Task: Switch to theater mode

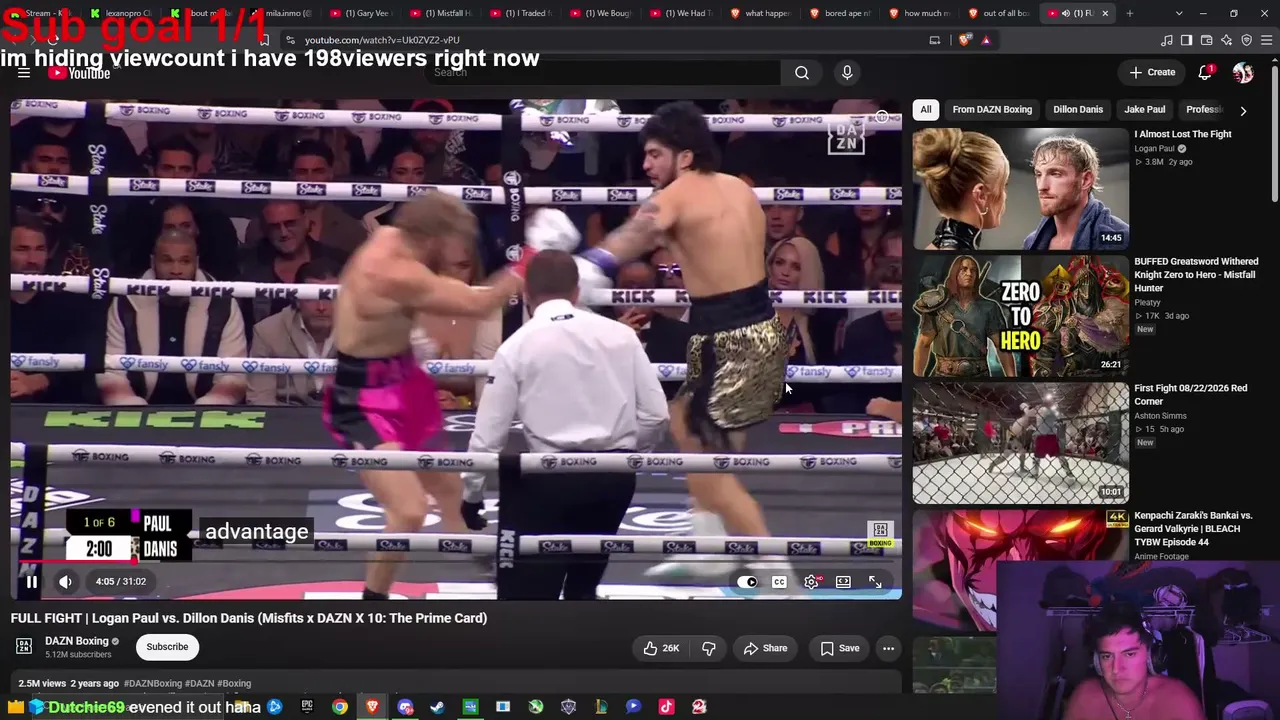Action: point(843,582)
